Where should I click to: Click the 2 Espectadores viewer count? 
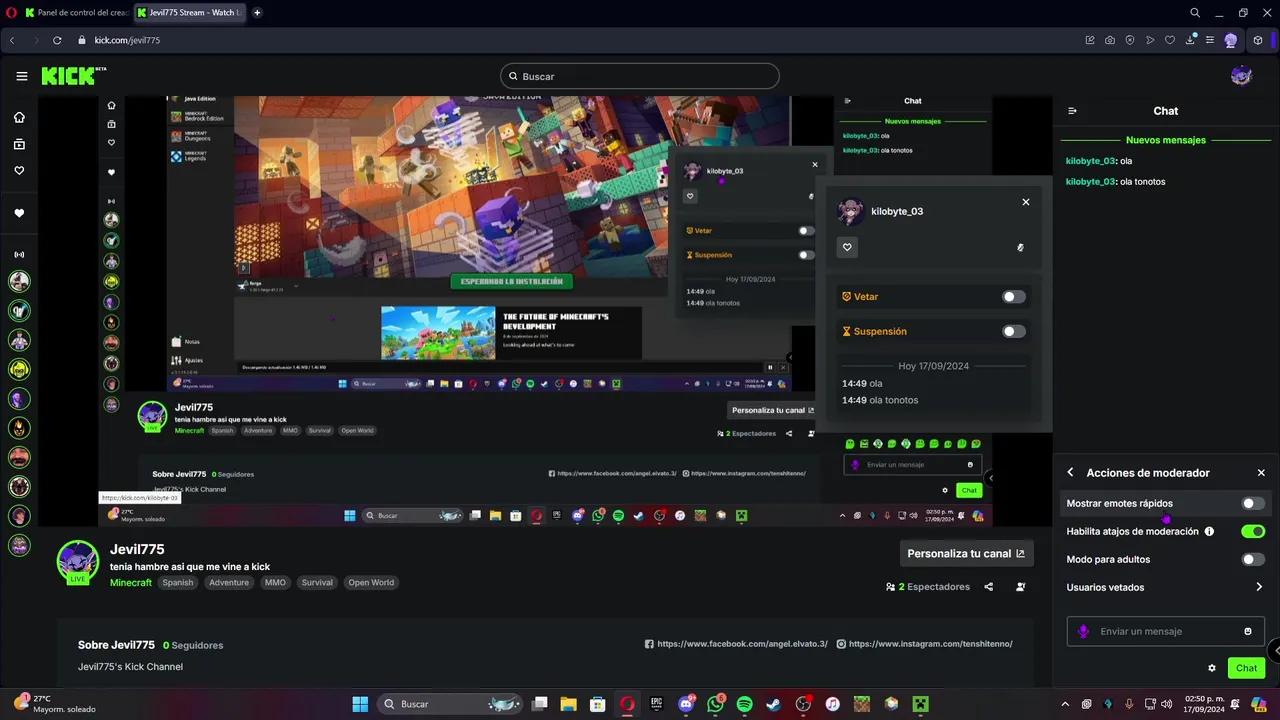(928, 587)
